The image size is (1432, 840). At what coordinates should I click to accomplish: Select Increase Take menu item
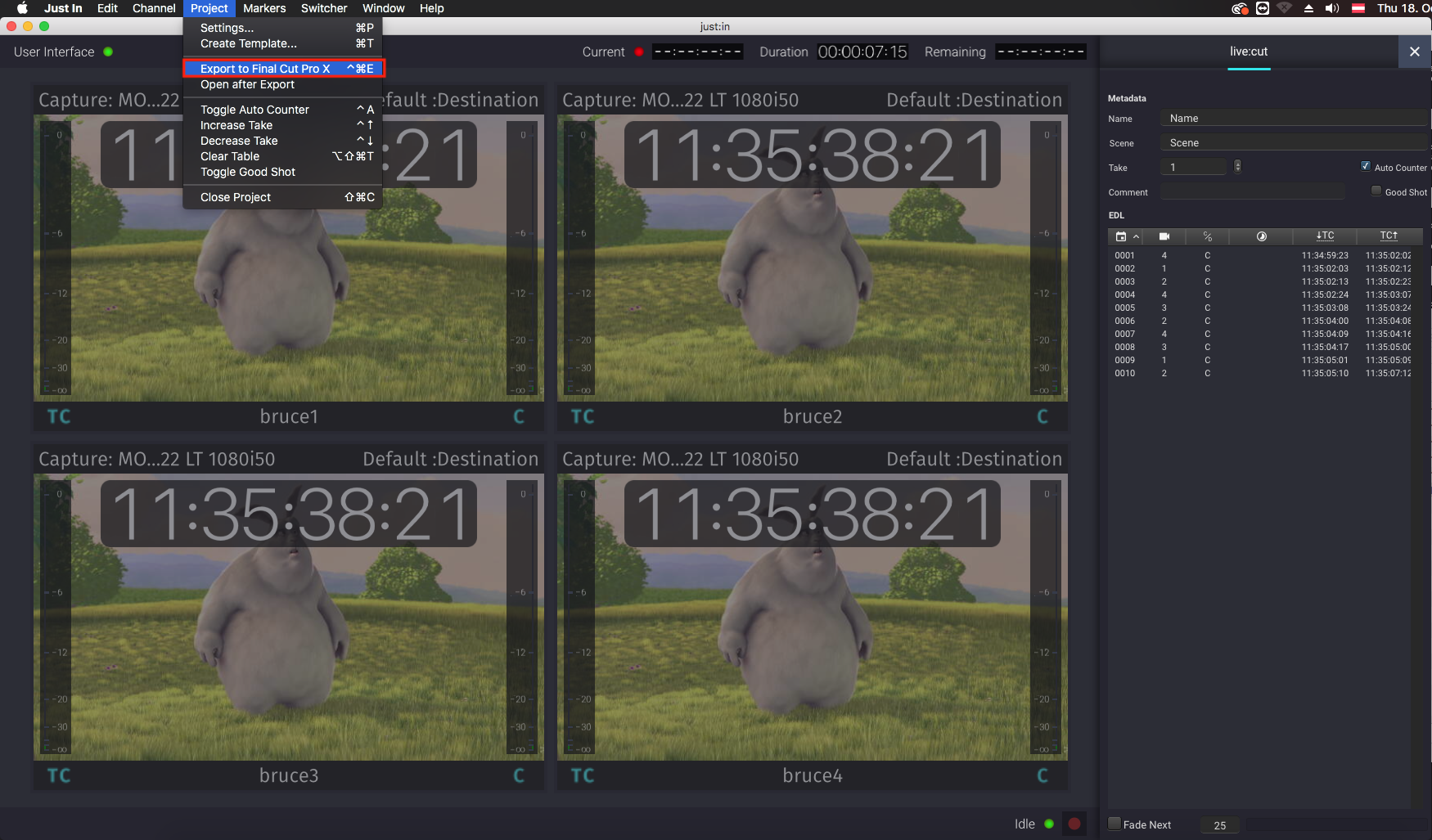click(283, 125)
